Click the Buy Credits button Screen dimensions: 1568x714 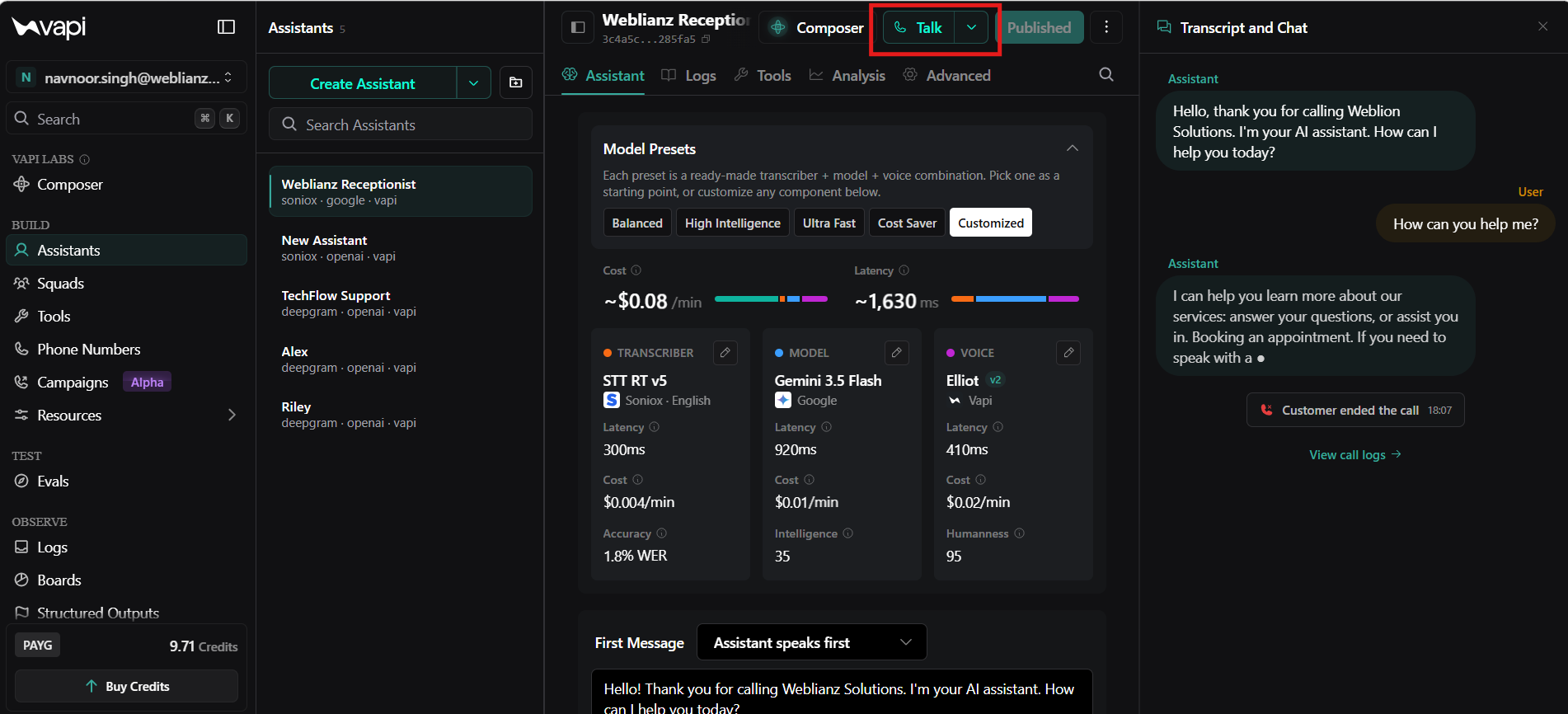[x=126, y=686]
